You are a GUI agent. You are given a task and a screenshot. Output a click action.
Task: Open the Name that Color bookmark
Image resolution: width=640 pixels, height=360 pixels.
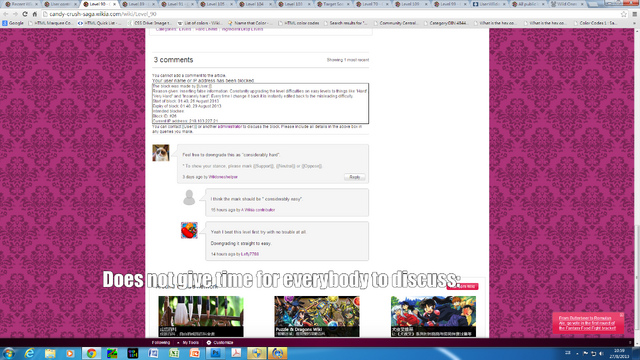click(250, 23)
